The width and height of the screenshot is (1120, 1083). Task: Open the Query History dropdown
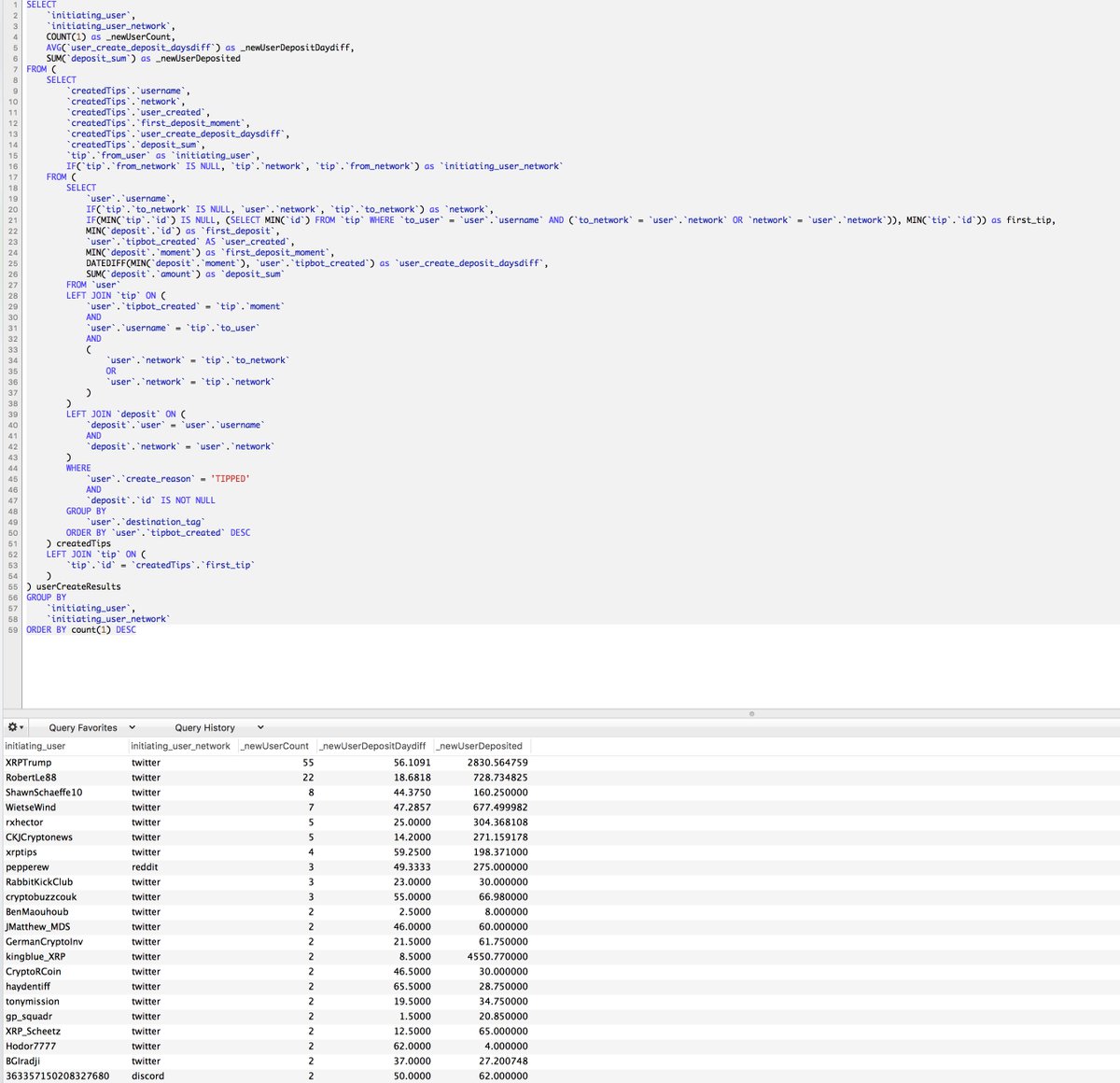click(x=260, y=727)
